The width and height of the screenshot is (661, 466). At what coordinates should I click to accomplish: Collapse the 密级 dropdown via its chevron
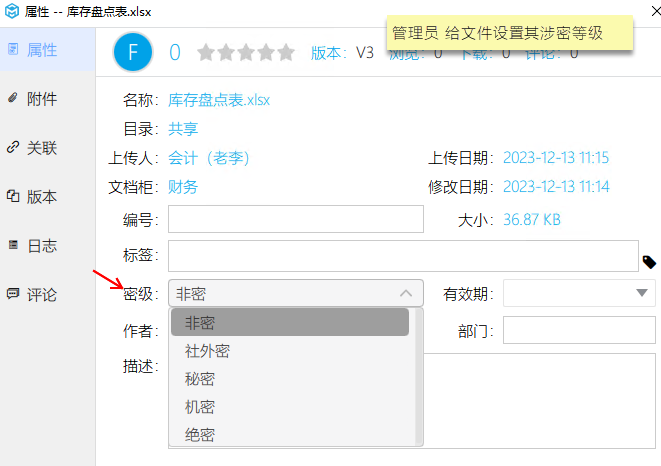coord(405,294)
